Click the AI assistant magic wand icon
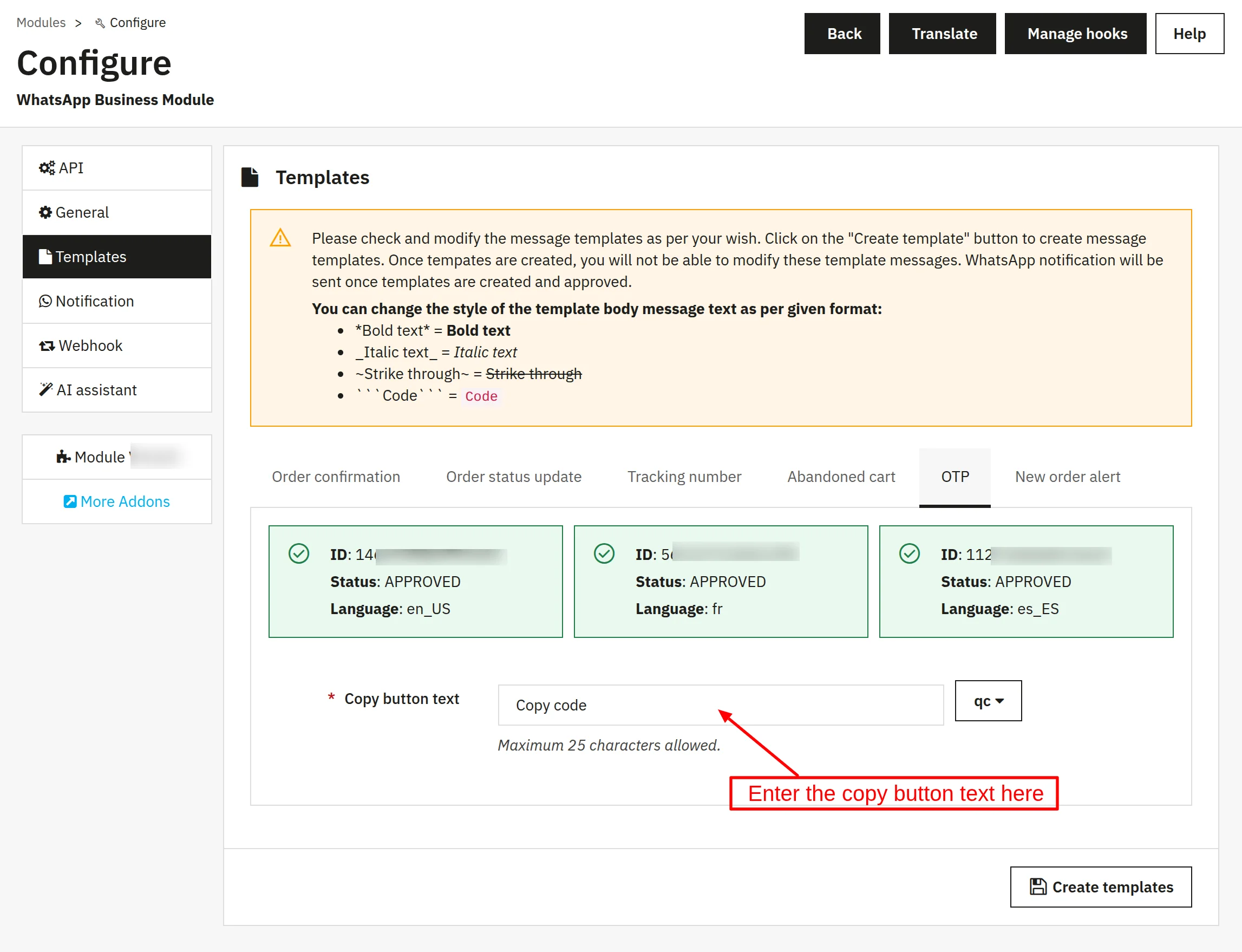 pos(46,389)
